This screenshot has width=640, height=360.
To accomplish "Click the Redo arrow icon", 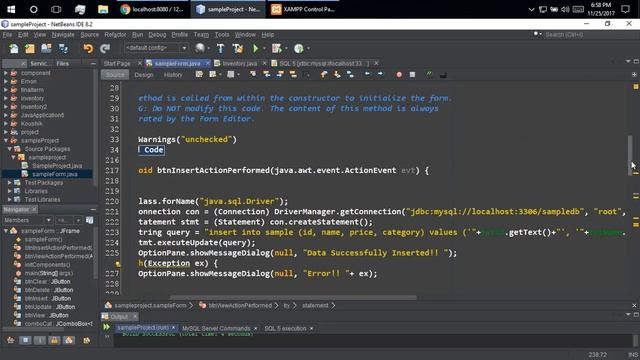I will coord(105,49).
